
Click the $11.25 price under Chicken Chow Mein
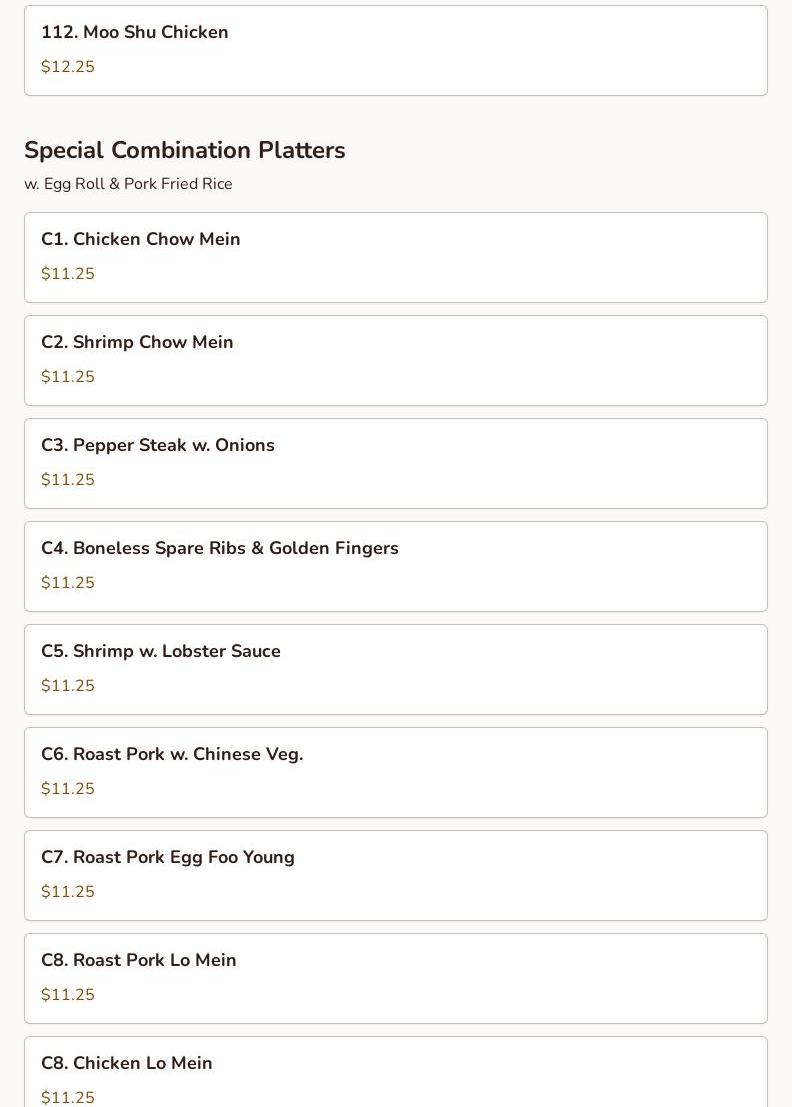[68, 273]
